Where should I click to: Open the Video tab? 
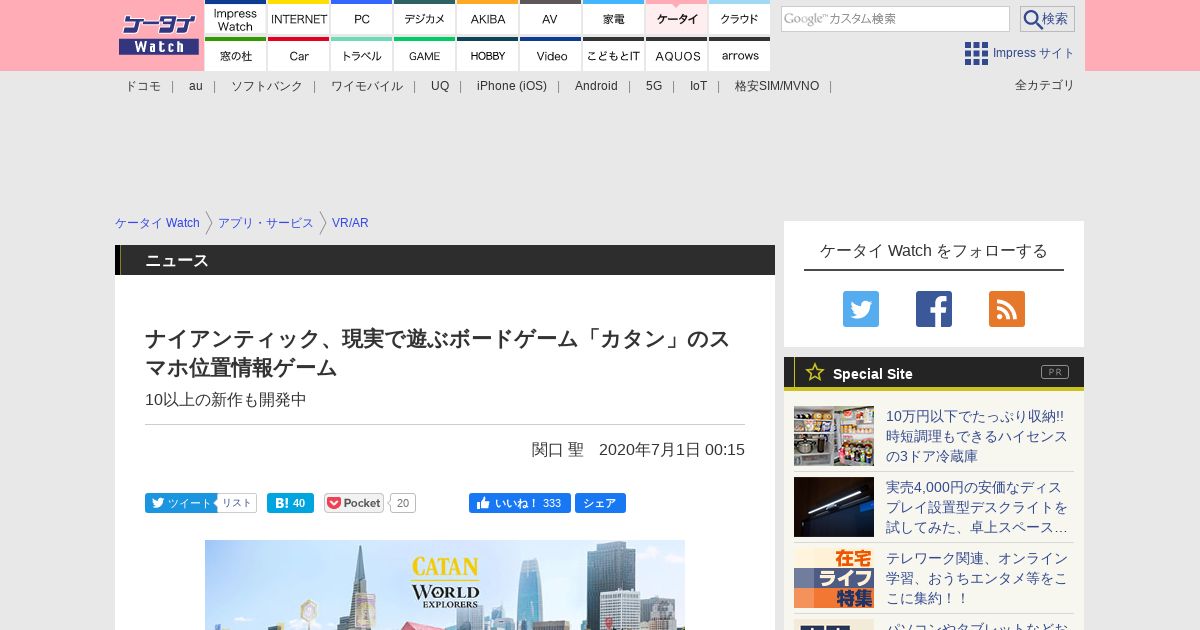pos(551,55)
